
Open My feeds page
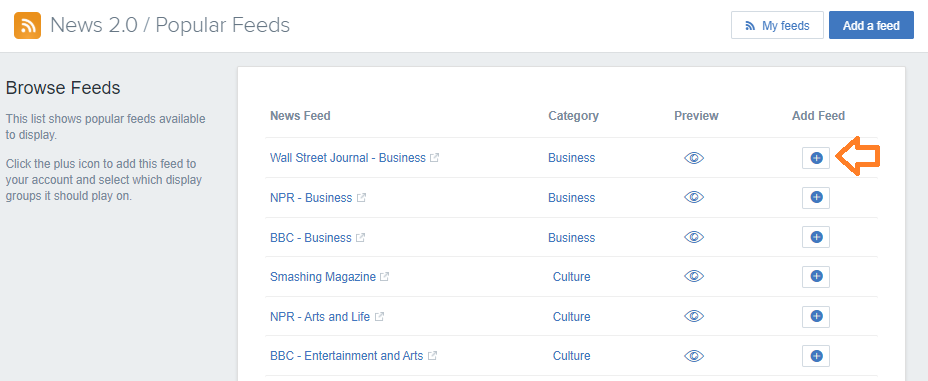777,25
